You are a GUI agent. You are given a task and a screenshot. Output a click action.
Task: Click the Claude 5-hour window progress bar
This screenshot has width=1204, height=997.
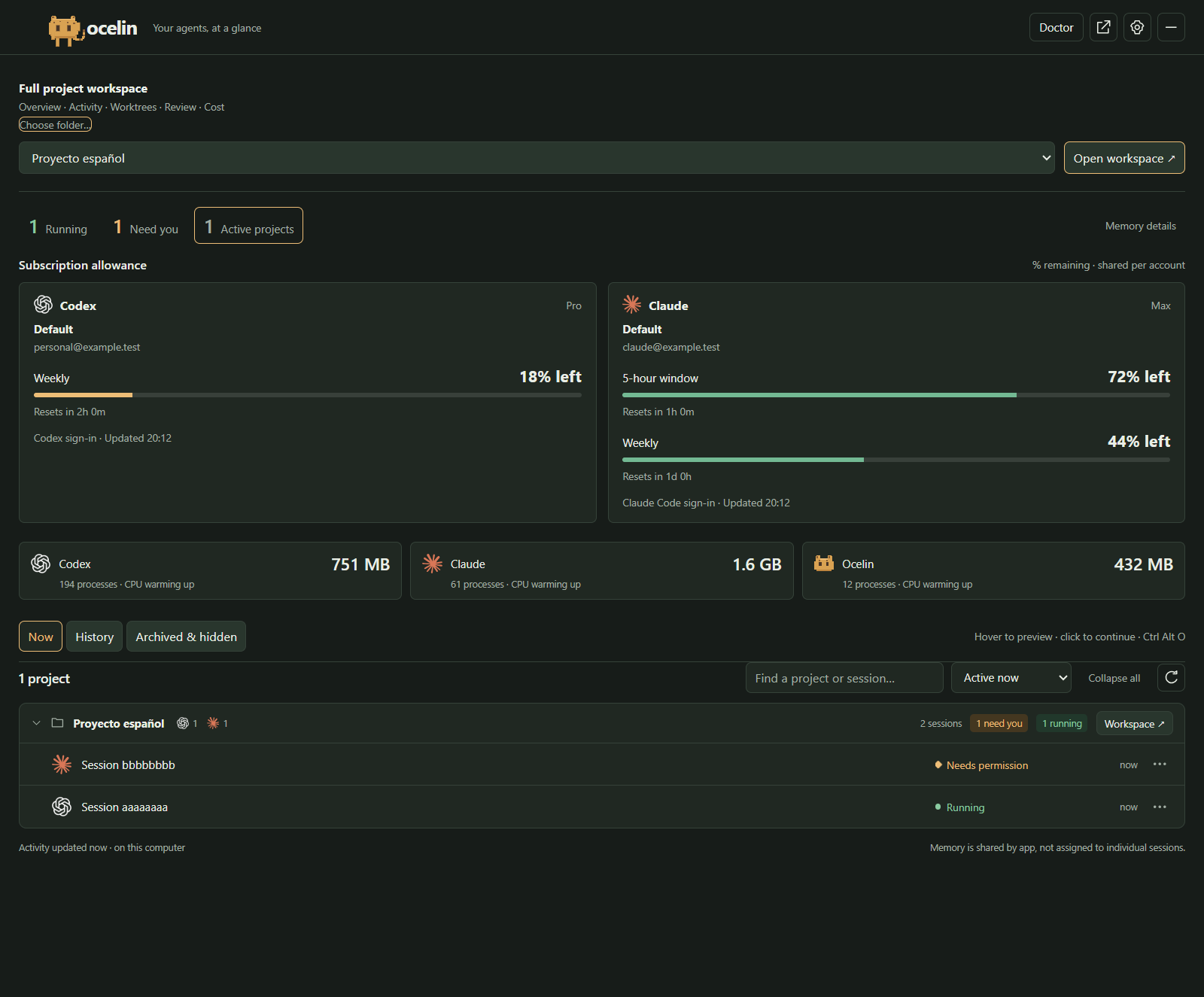point(896,395)
